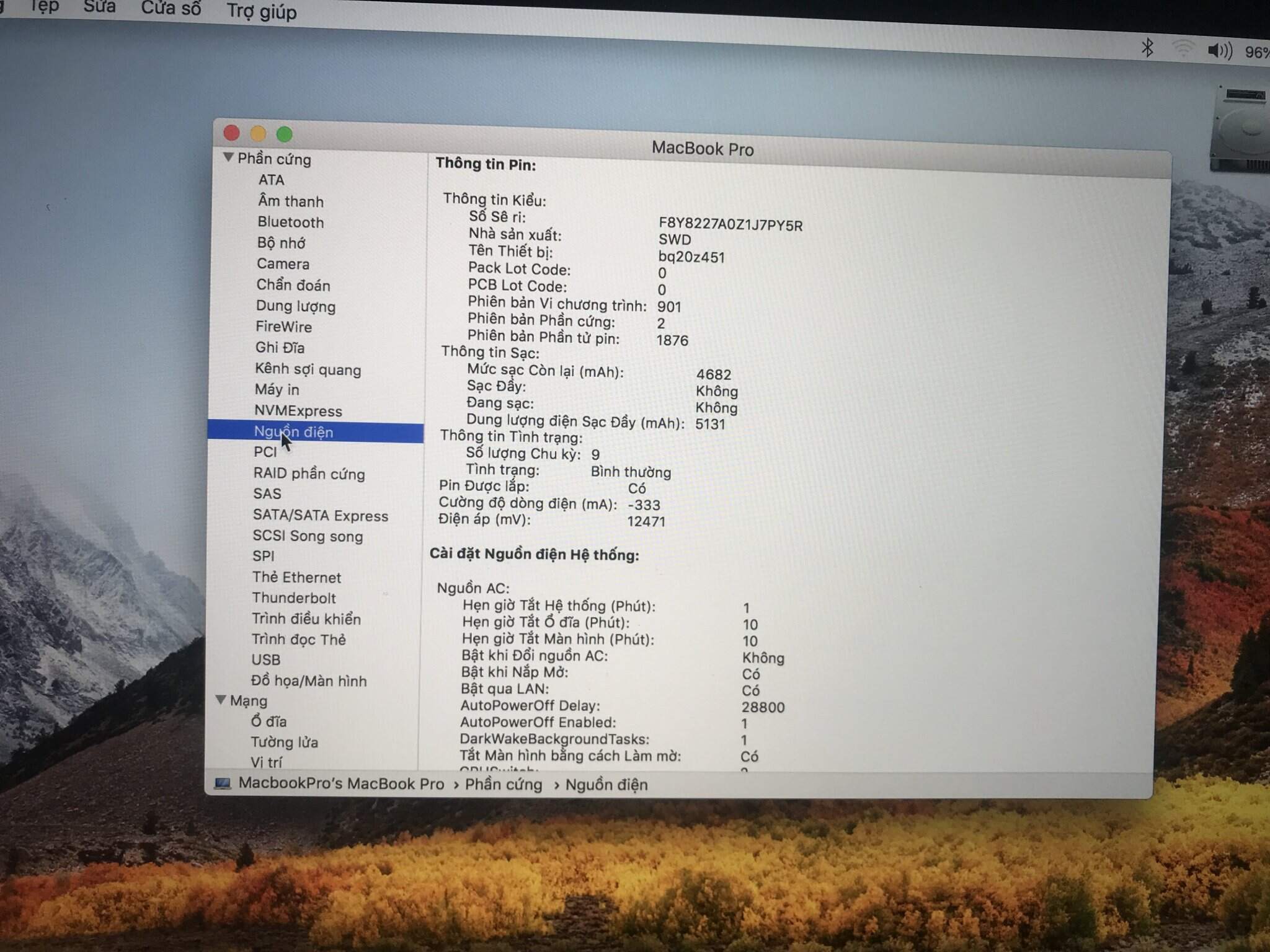
Task: Click the laptop icon in path bar
Action: pyautogui.click(x=223, y=783)
